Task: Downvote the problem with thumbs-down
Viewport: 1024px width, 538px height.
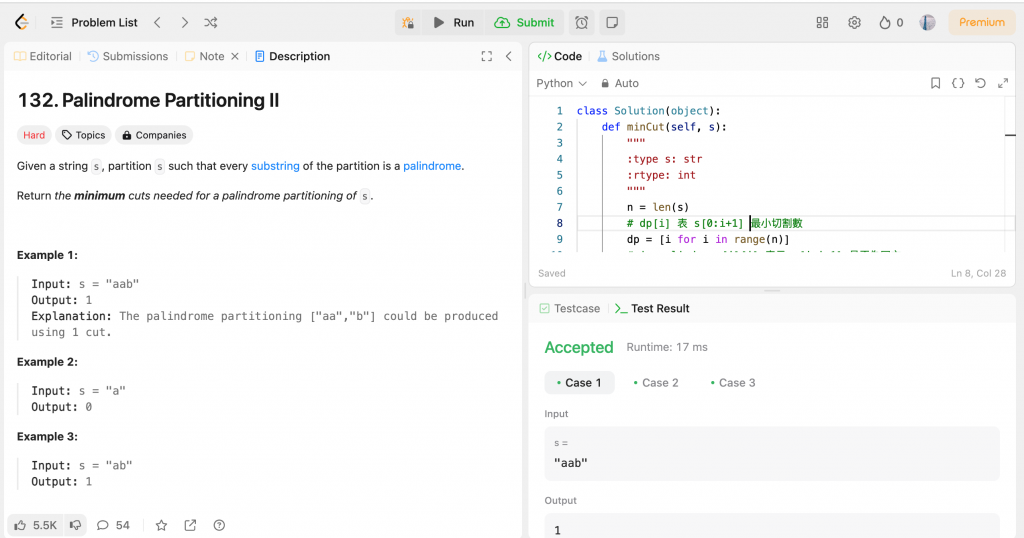Action: 76,525
